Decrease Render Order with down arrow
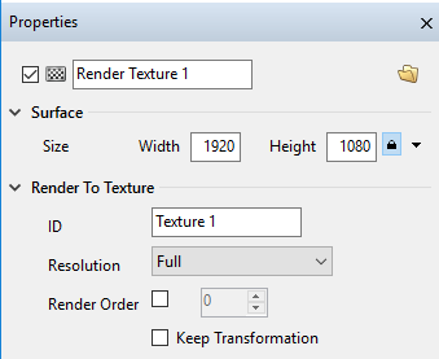 coord(256,308)
